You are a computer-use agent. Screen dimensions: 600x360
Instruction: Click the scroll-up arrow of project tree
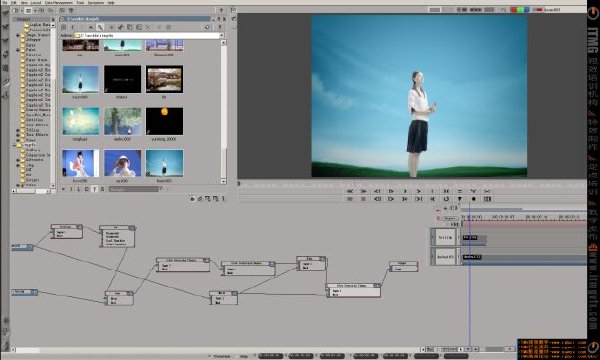point(53,25)
